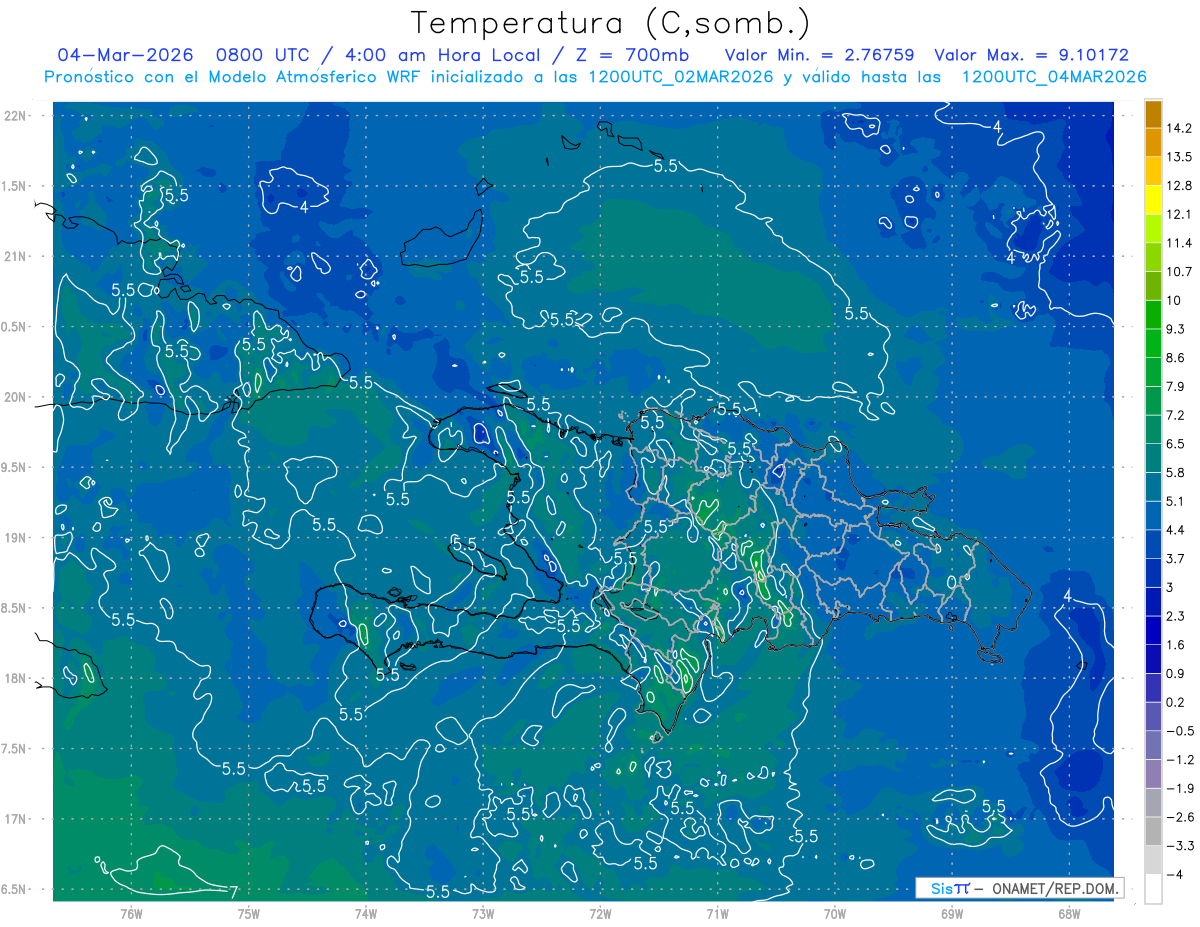Viewport: 1200px width, 927px height.
Task: Click the legend value '5.8'
Action: (x=1177, y=473)
